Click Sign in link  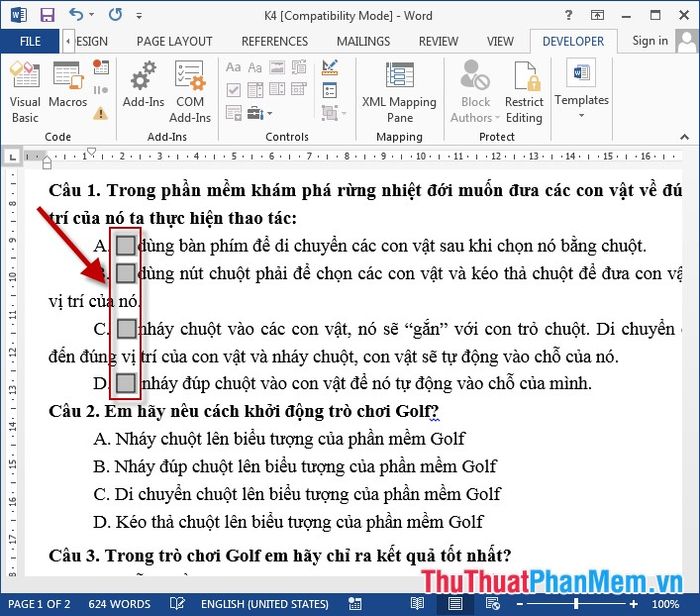tap(650, 40)
